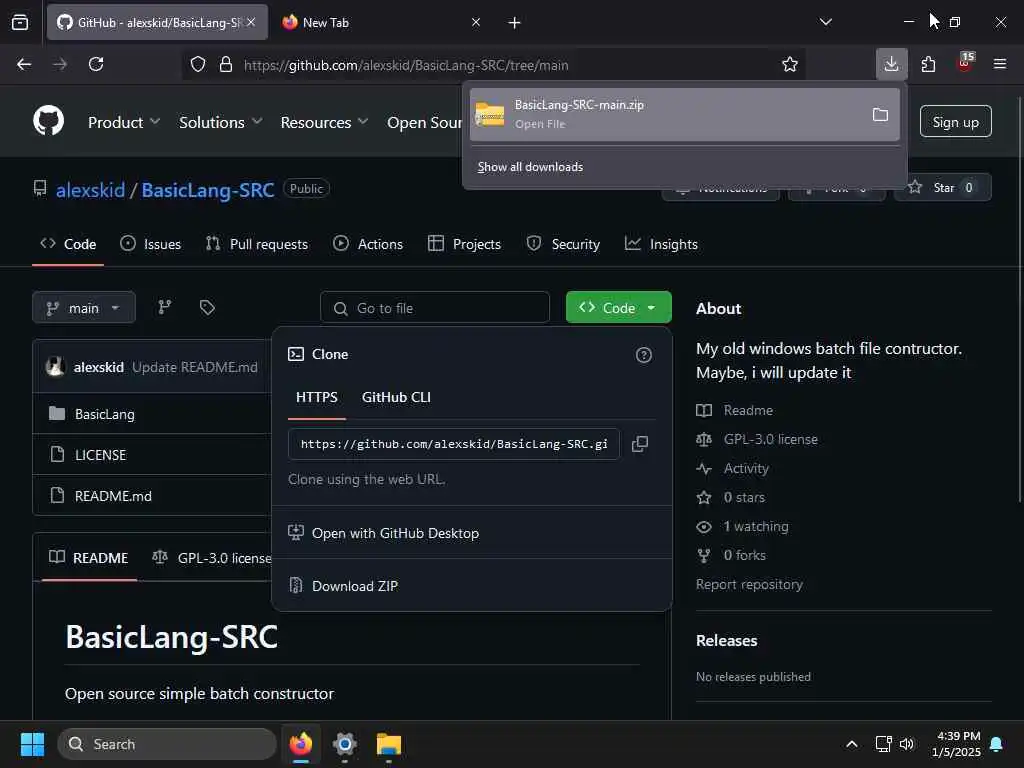Open the volume speaker tray icon

[906, 744]
